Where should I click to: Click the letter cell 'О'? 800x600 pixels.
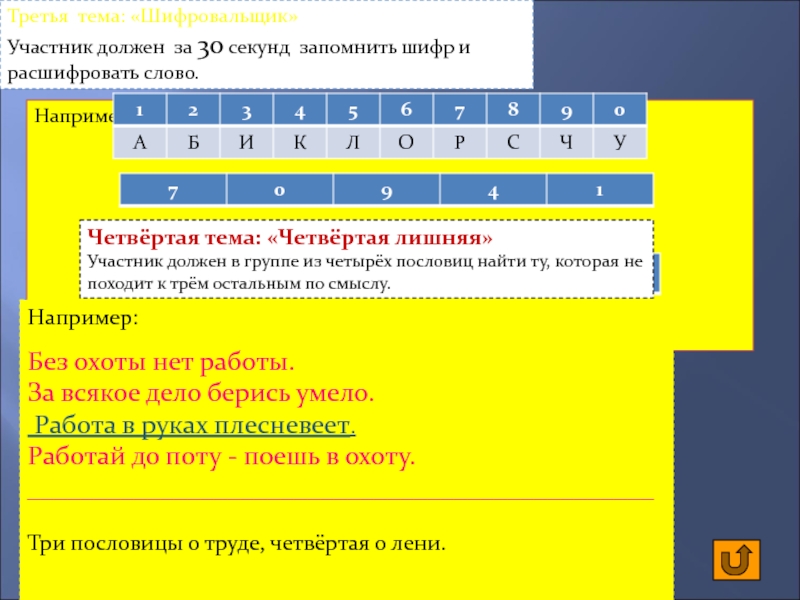point(406,142)
